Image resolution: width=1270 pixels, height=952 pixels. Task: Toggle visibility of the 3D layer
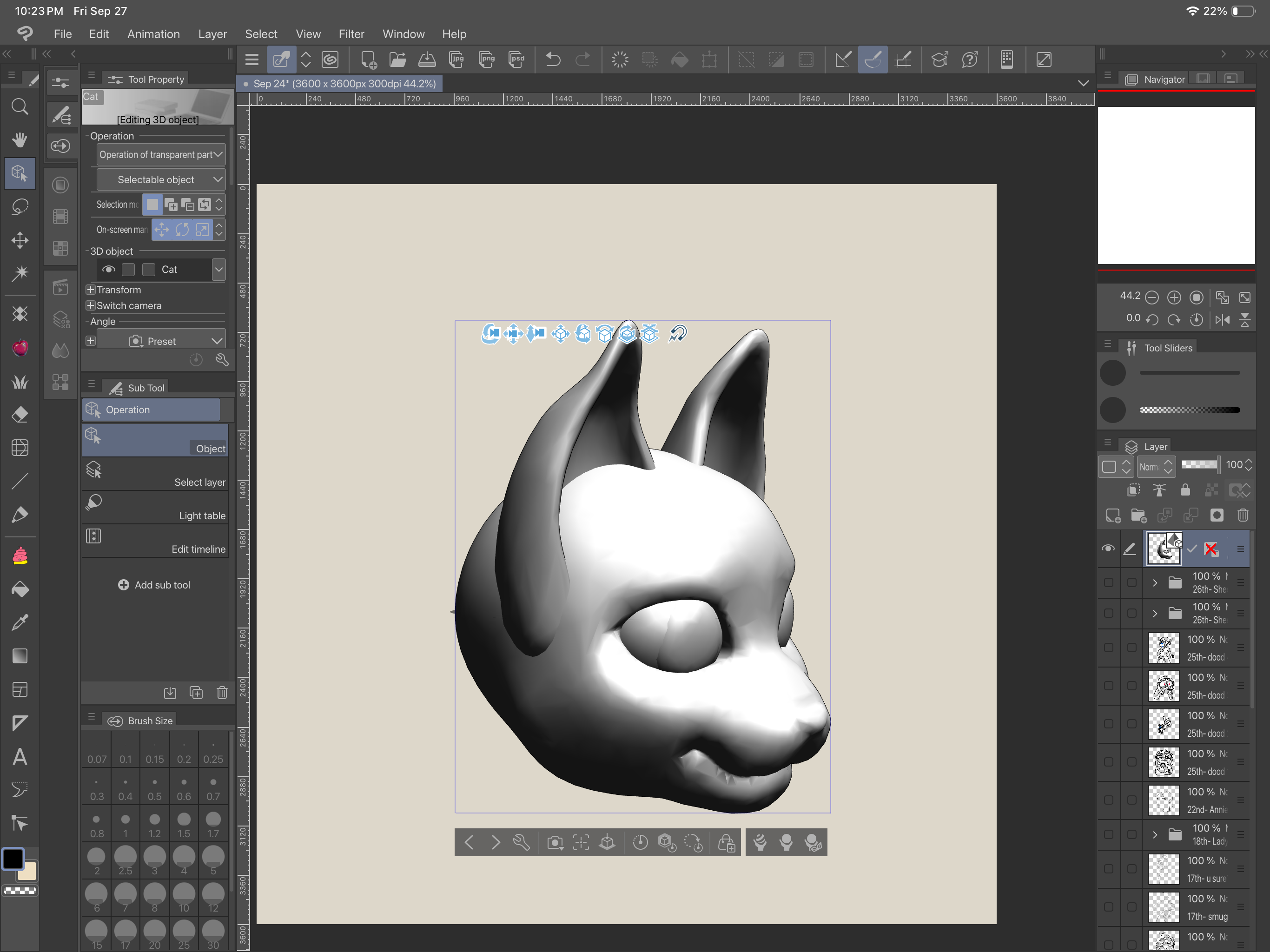(x=1108, y=549)
